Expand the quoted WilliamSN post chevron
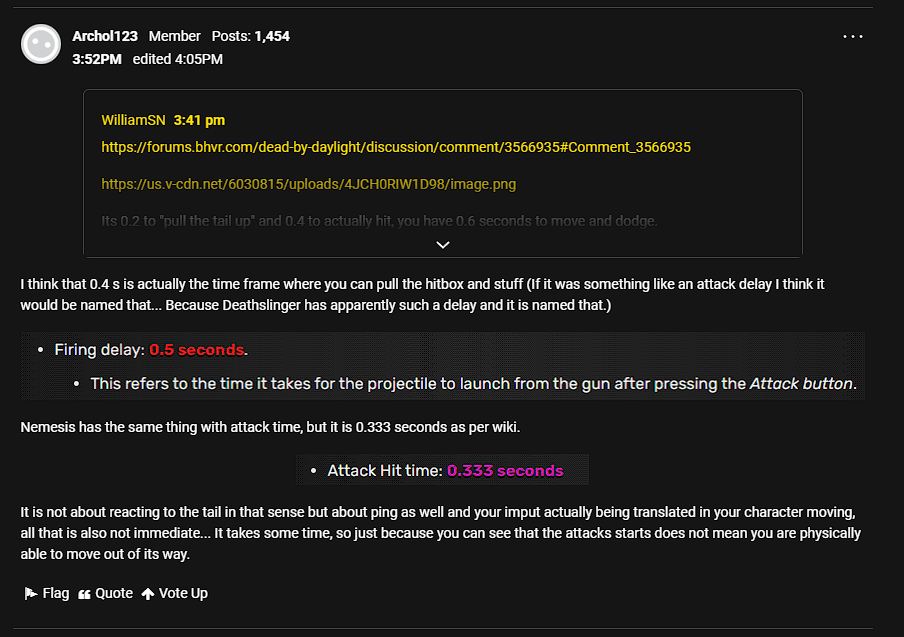This screenshot has height=637, width=904. (443, 245)
